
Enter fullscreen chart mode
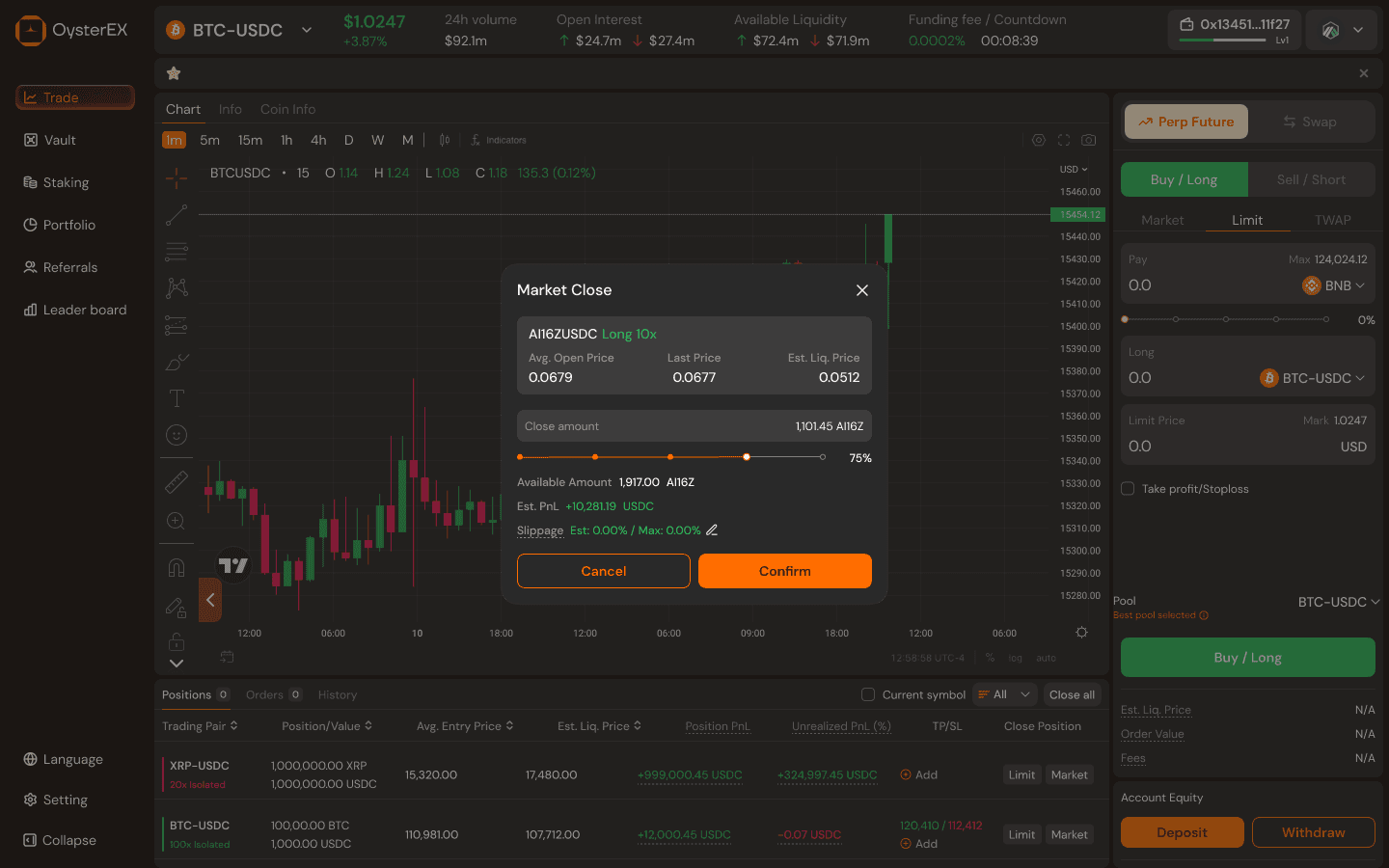click(x=1064, y=140)
